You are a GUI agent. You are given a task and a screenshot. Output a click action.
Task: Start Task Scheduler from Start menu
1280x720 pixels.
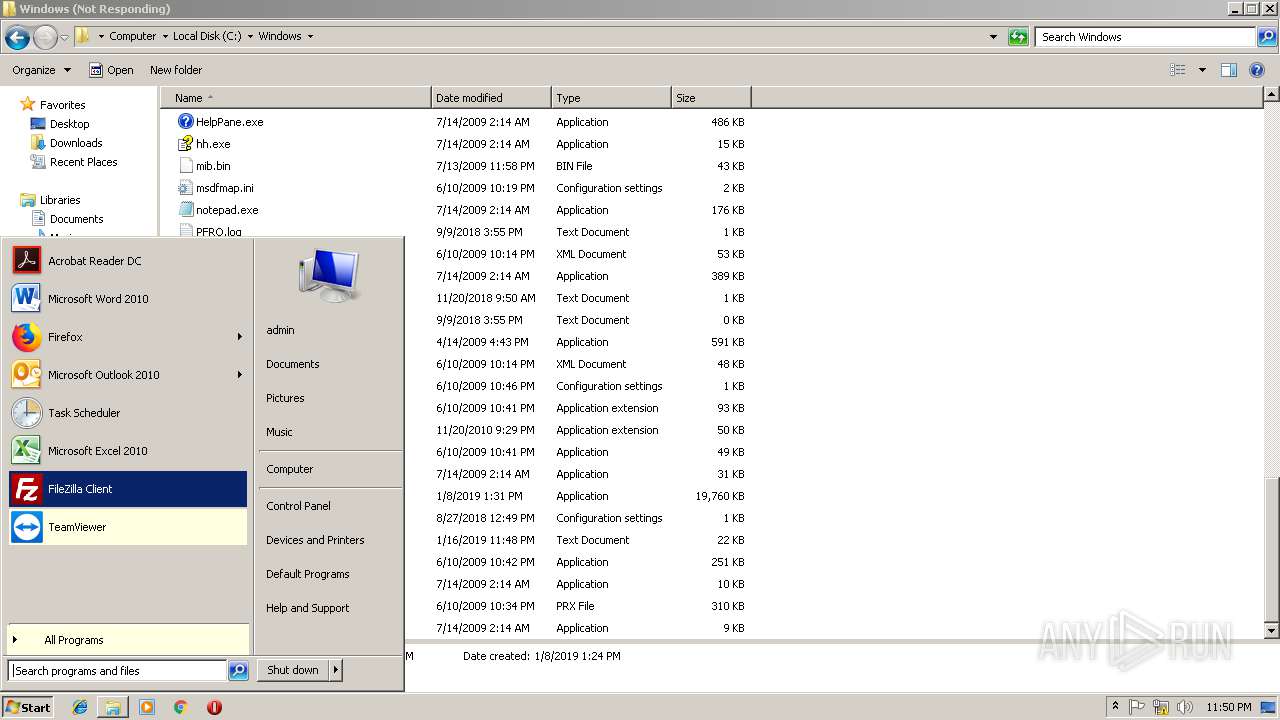tap(128, 413)
